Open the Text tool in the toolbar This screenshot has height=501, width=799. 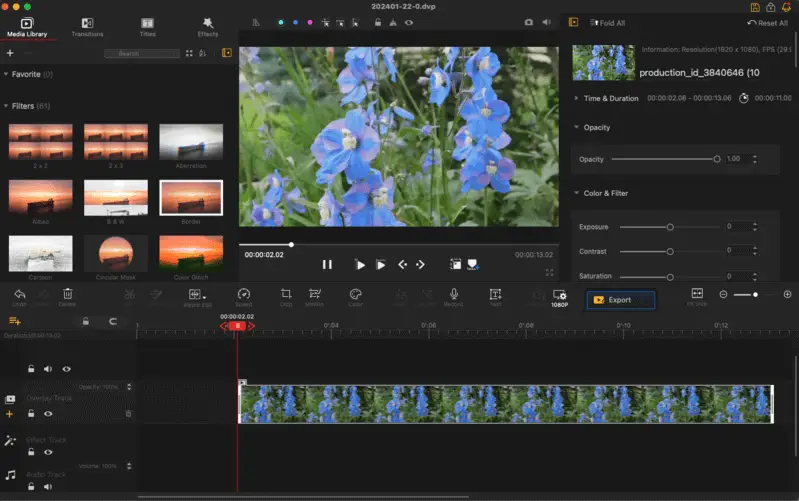(495, 295)
